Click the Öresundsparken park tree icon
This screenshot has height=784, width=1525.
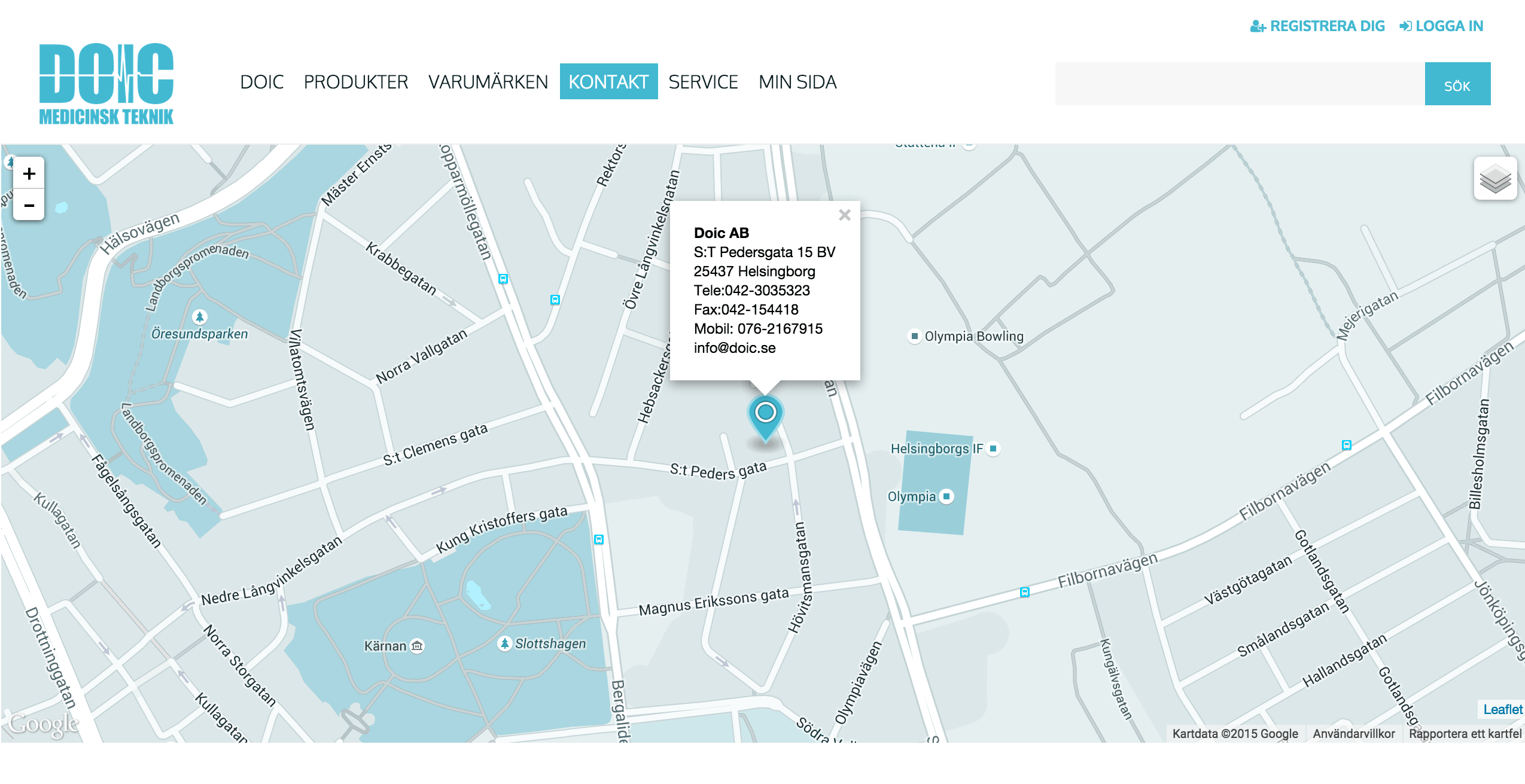point(200,316)
